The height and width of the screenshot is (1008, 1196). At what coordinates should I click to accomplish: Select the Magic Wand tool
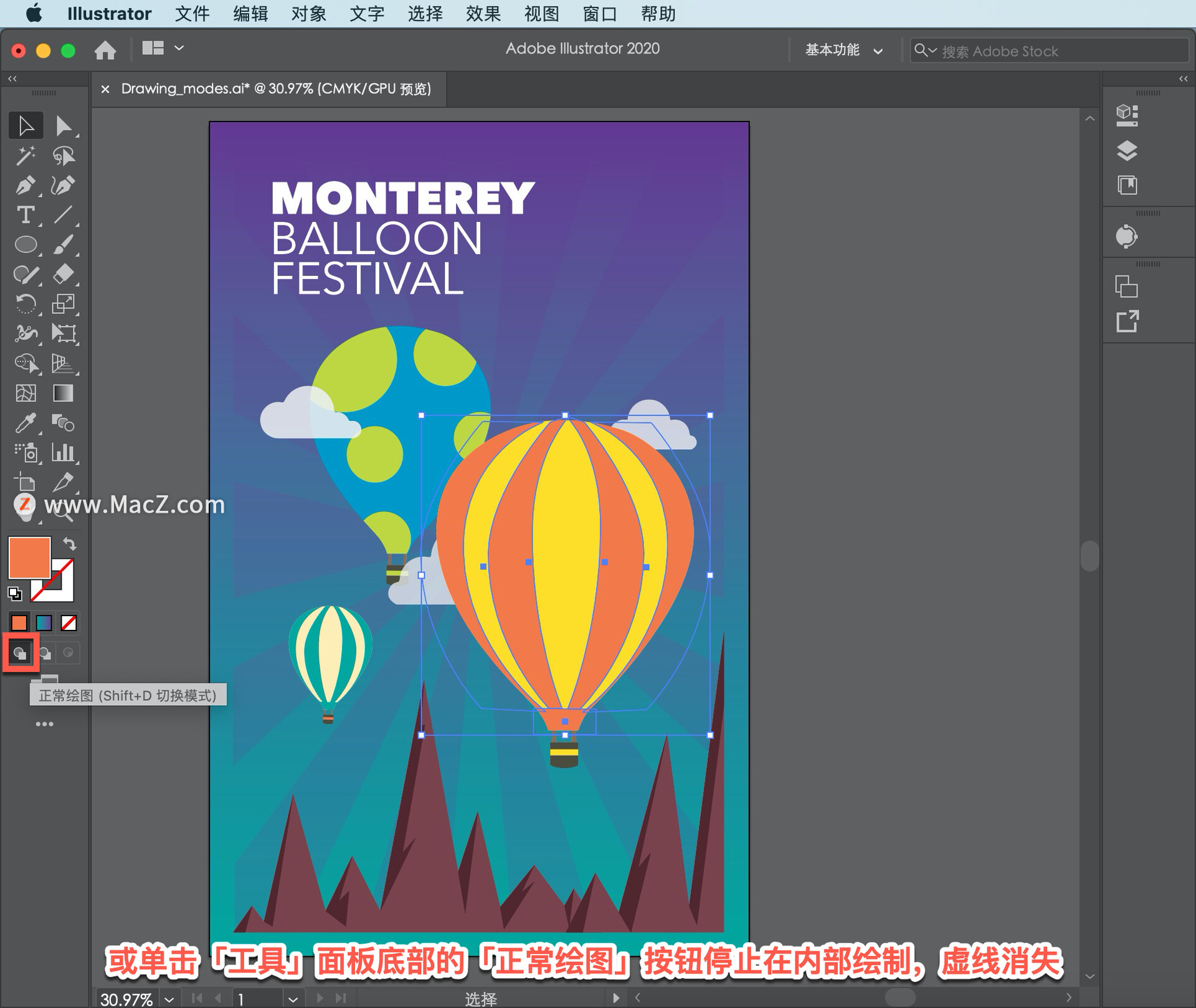click(25, 156)
